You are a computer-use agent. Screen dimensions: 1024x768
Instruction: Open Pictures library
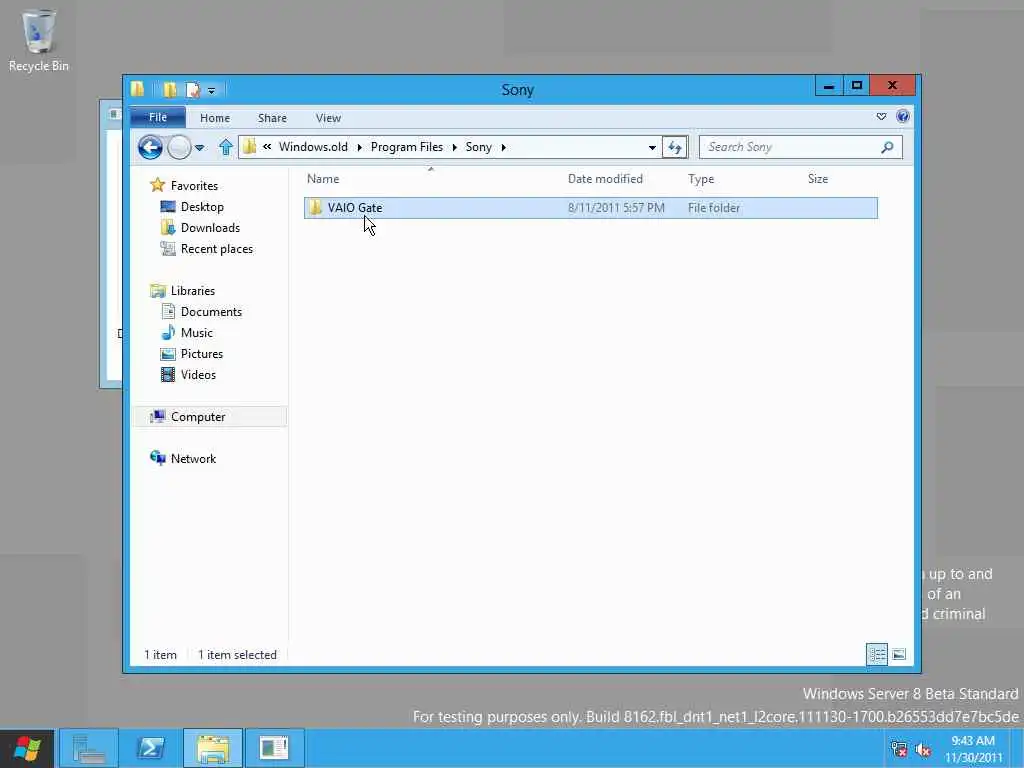(x=202, y=353)
